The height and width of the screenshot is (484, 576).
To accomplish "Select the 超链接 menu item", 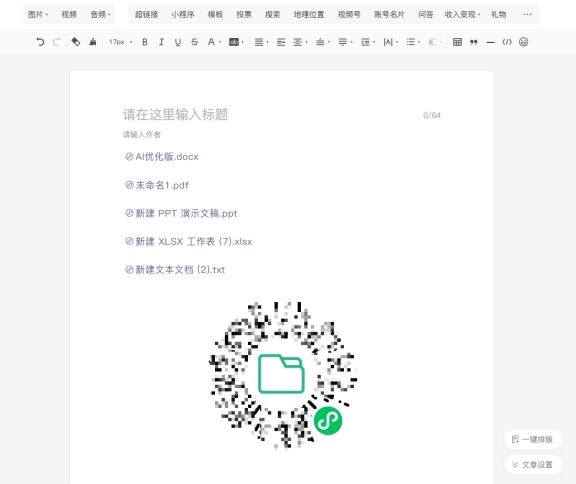I will click(146, 14).
